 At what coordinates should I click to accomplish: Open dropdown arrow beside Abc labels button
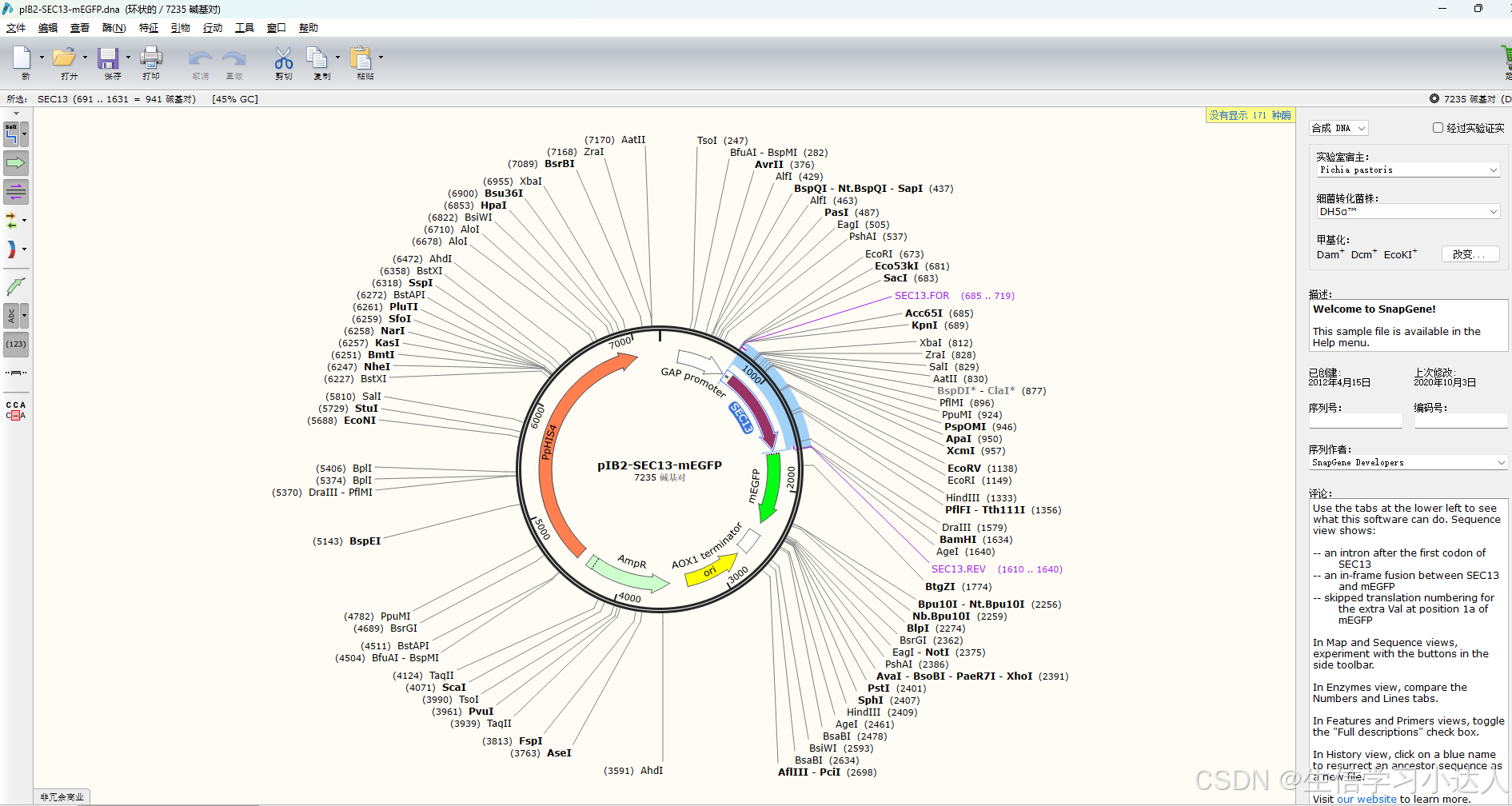point(25,316)
